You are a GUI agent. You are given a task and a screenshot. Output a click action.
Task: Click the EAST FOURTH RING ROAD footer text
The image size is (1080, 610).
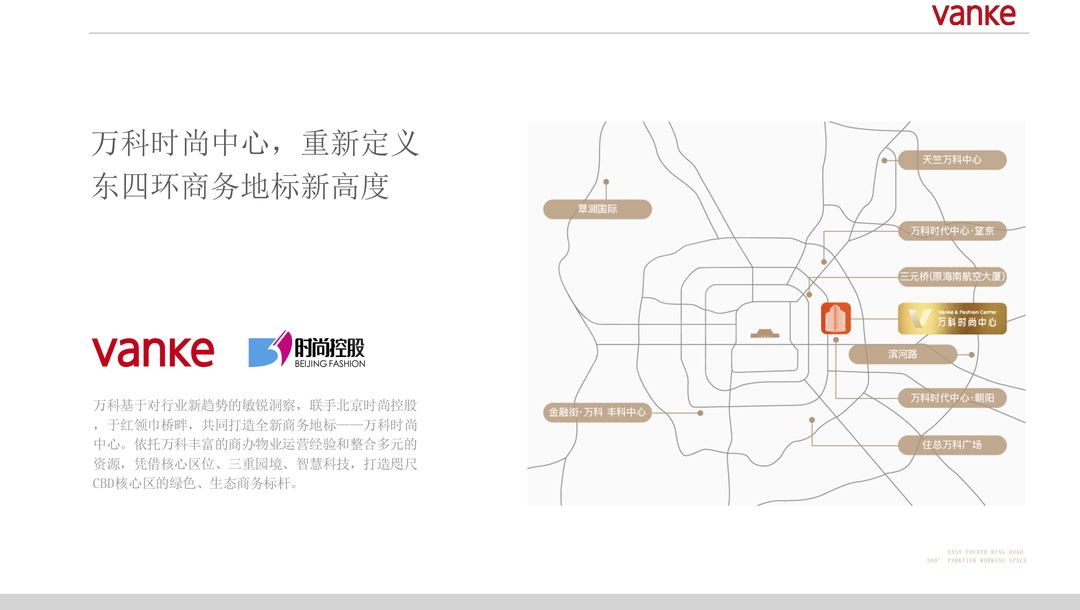986,552
